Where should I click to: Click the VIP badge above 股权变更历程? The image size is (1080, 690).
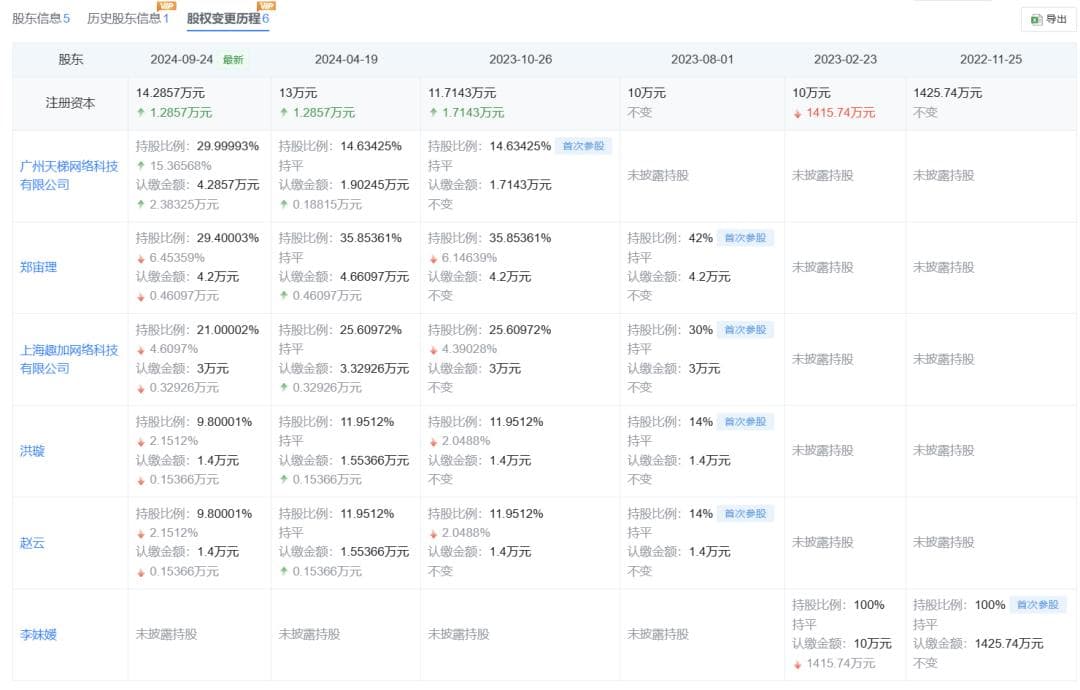(x=266, y=5)
